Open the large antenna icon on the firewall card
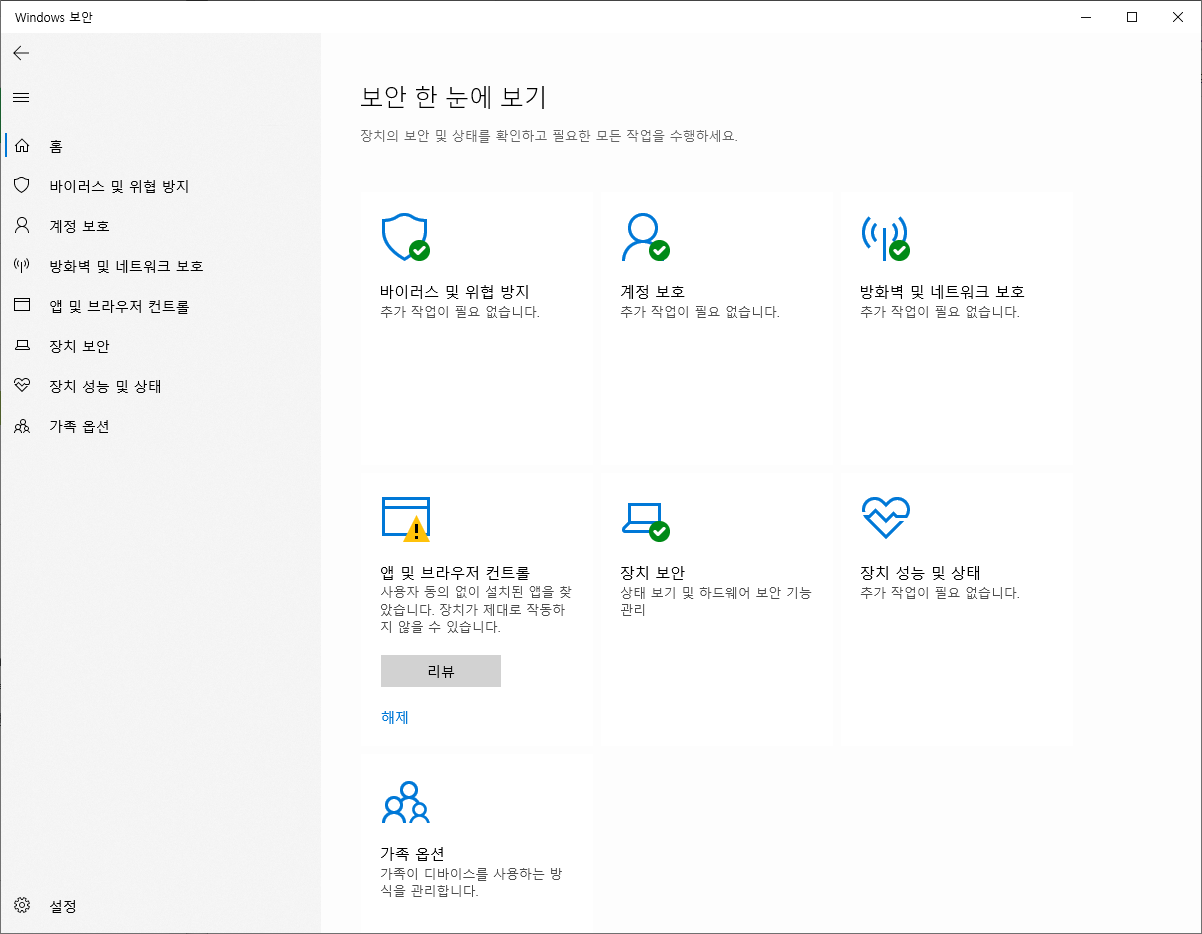The image size is (1202, 934). coord(885,237)
